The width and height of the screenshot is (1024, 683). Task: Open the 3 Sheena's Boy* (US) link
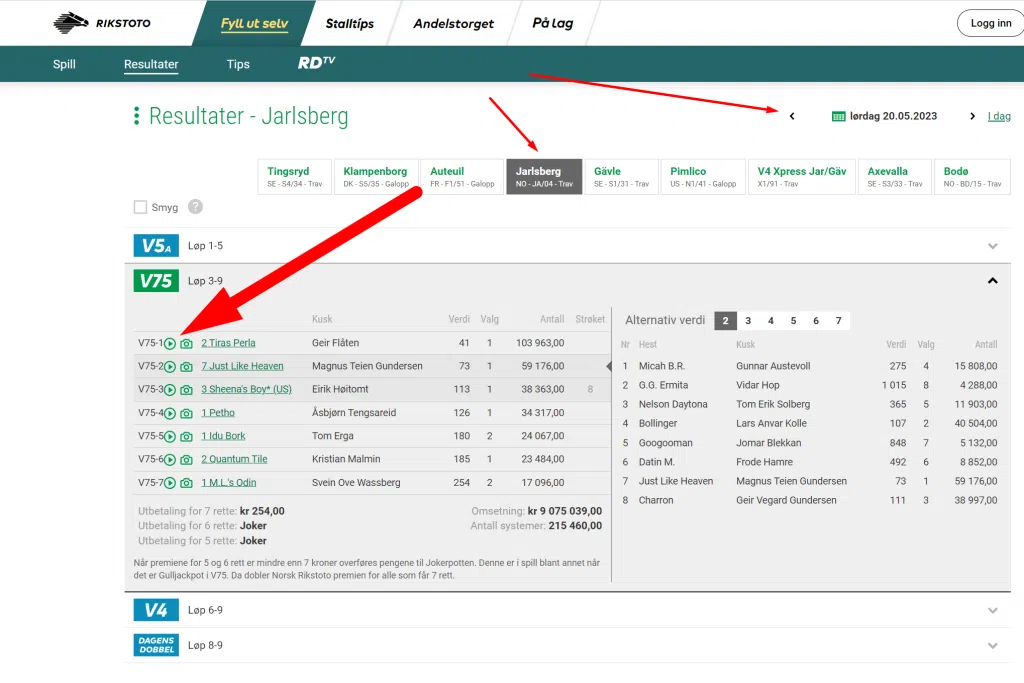[x=246, y=389]
